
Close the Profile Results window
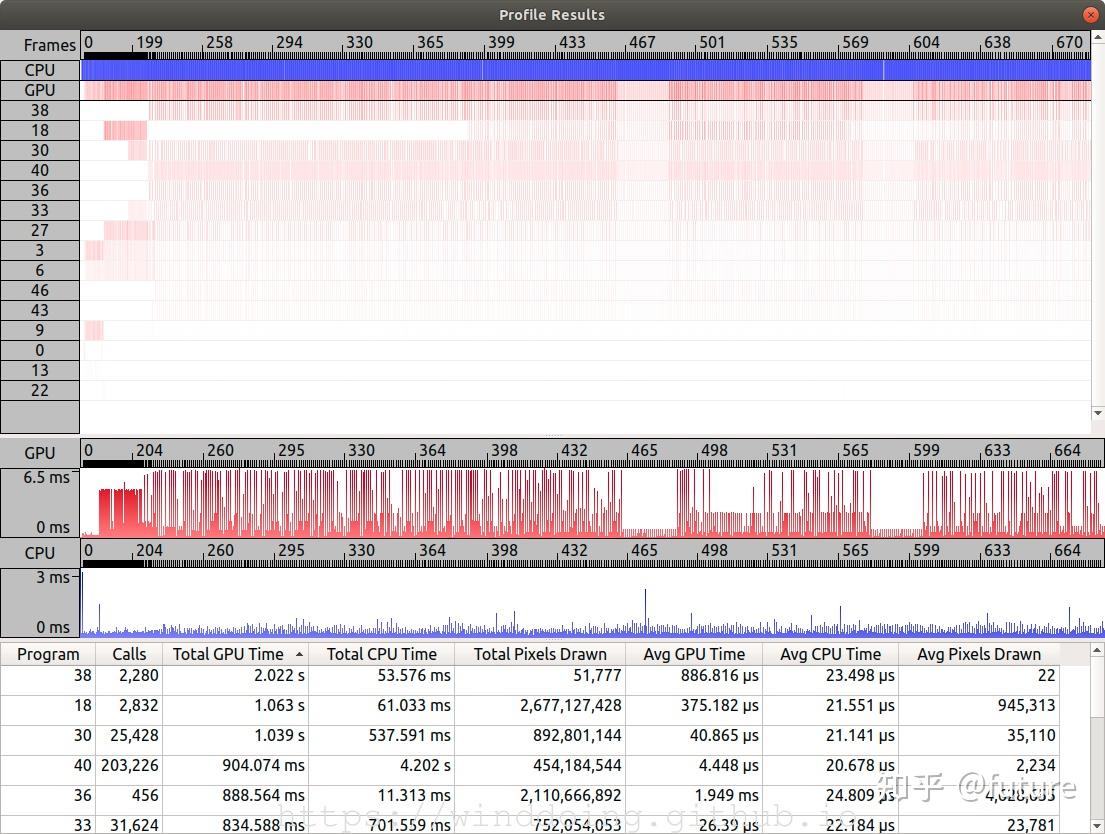1090,15
